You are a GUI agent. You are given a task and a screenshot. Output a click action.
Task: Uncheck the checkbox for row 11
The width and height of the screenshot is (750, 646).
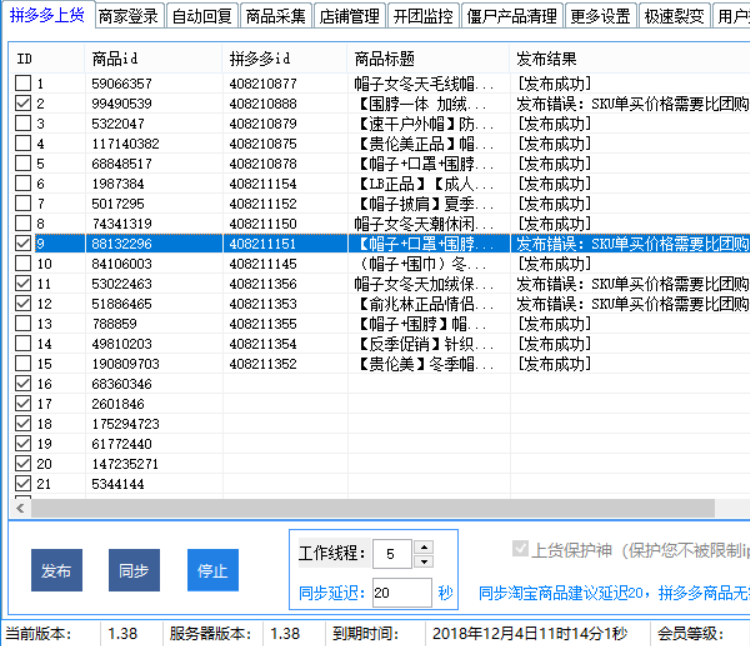click(x=23, y=284)
